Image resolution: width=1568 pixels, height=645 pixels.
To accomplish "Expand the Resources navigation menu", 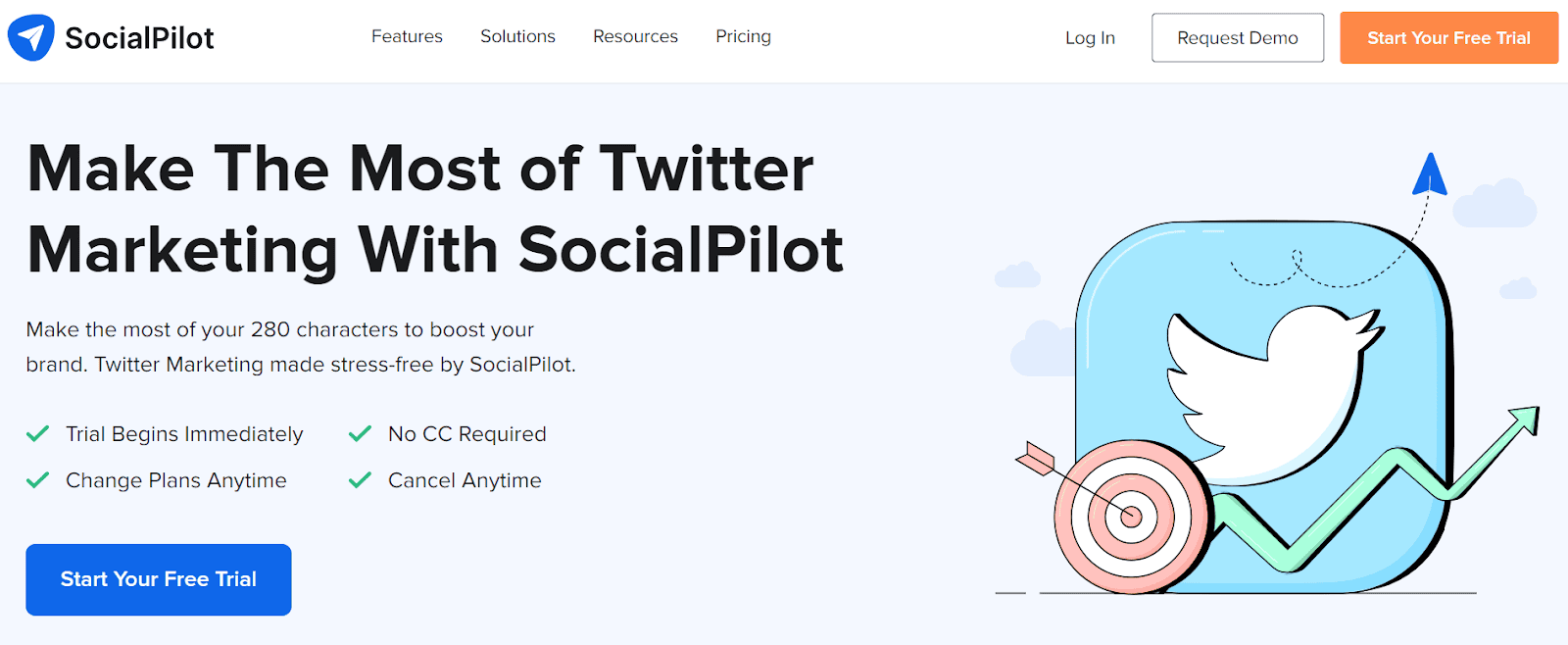I will (635, 36).
